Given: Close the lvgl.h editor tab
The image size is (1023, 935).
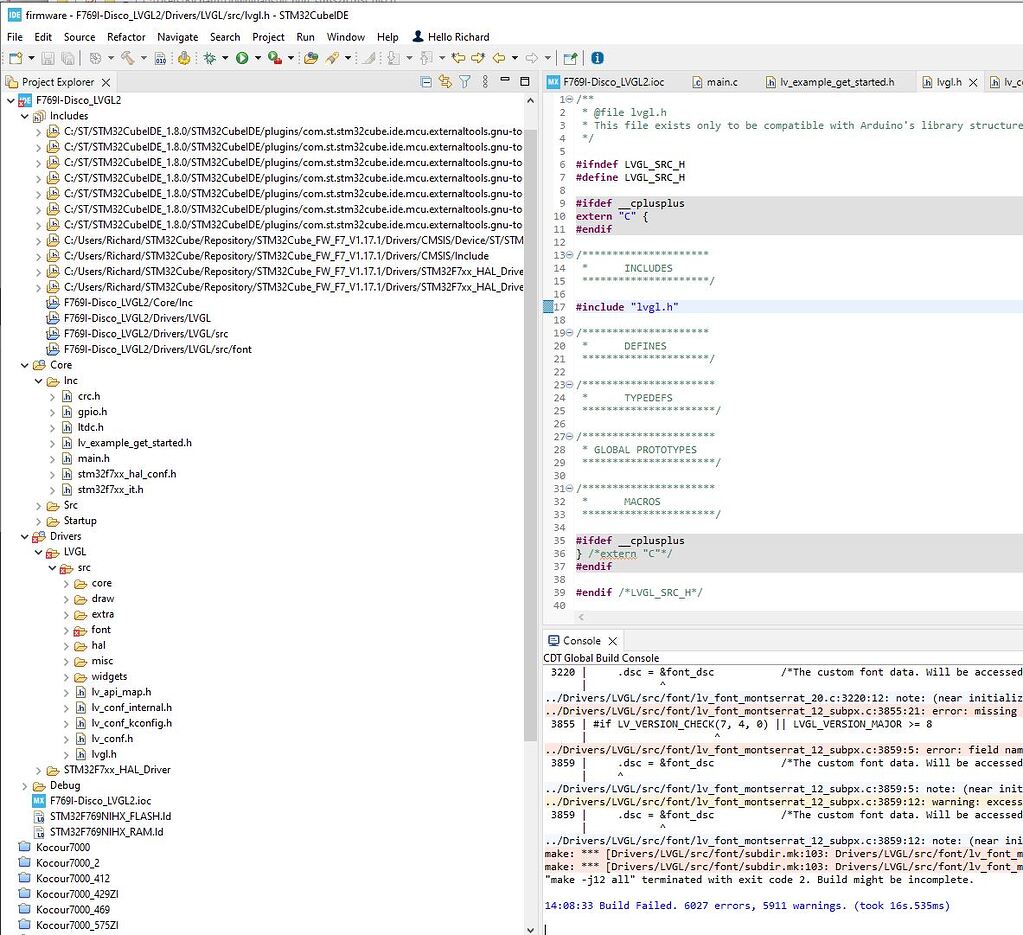Looking at the screenshot, I should coord(972,83).
